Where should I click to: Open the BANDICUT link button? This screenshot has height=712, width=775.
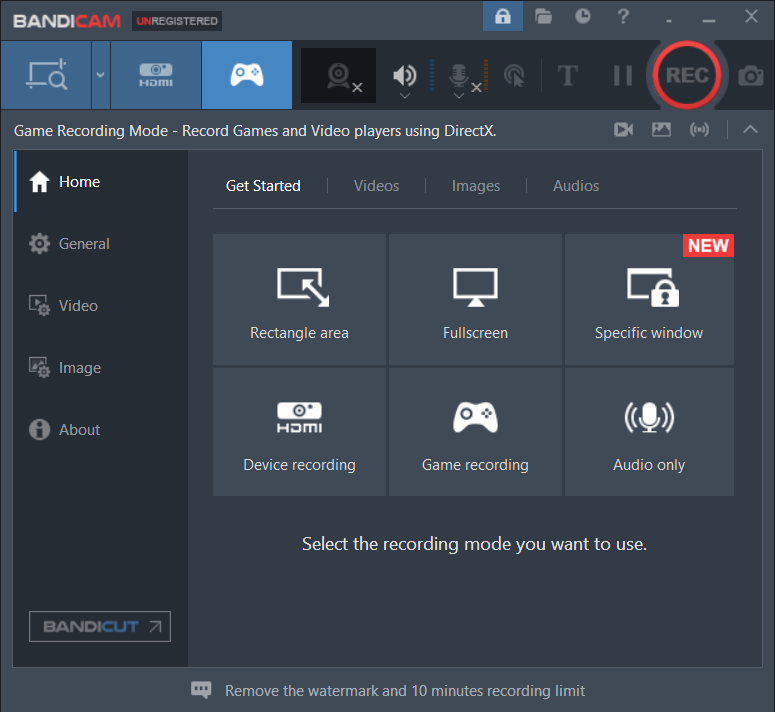click(x=100, y=627)
